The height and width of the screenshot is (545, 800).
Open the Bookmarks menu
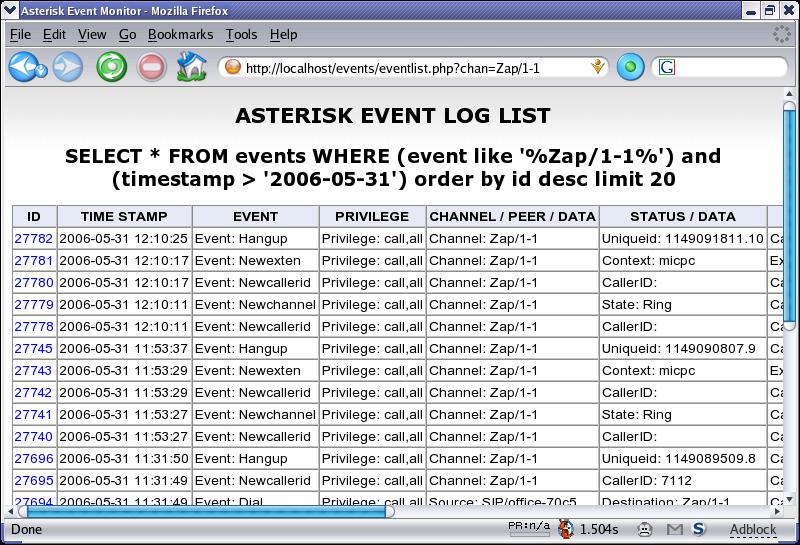[180, 34]
